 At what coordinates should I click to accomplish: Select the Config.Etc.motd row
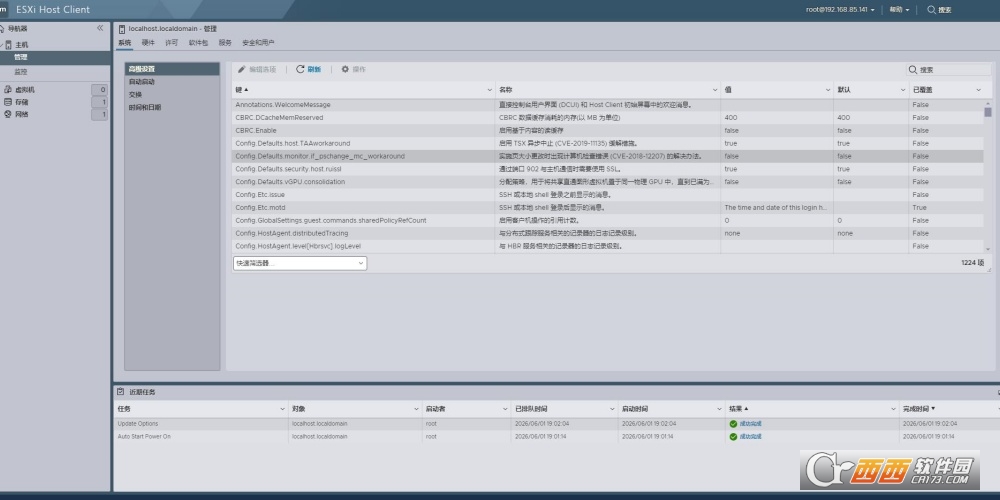point(608,207)
